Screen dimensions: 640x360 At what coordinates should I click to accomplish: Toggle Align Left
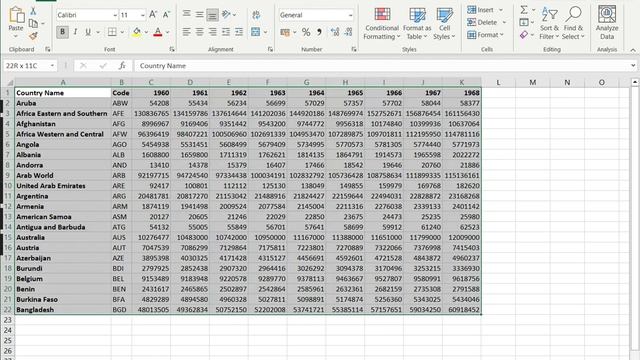[x=187, y=32]
